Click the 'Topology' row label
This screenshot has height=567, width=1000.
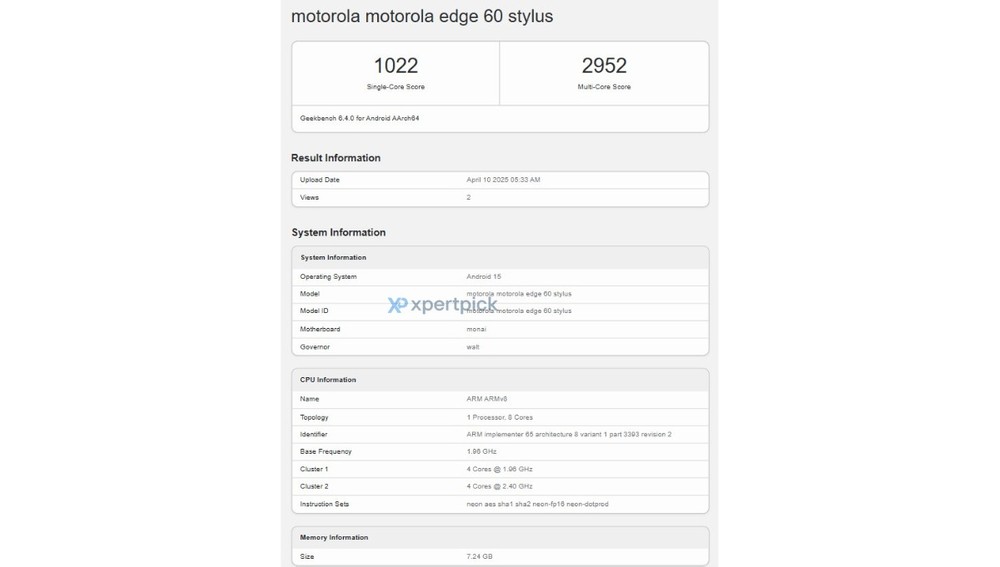(x=314, y=417)
